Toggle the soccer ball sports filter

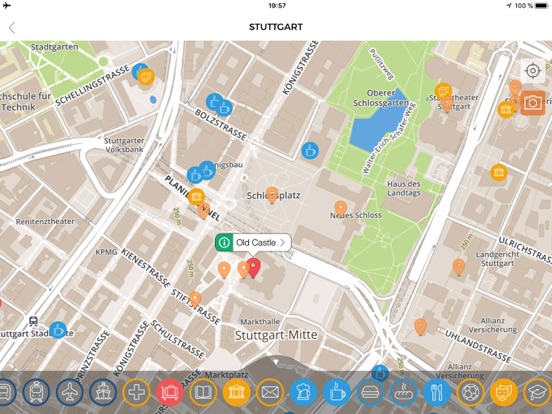[470, 392]
